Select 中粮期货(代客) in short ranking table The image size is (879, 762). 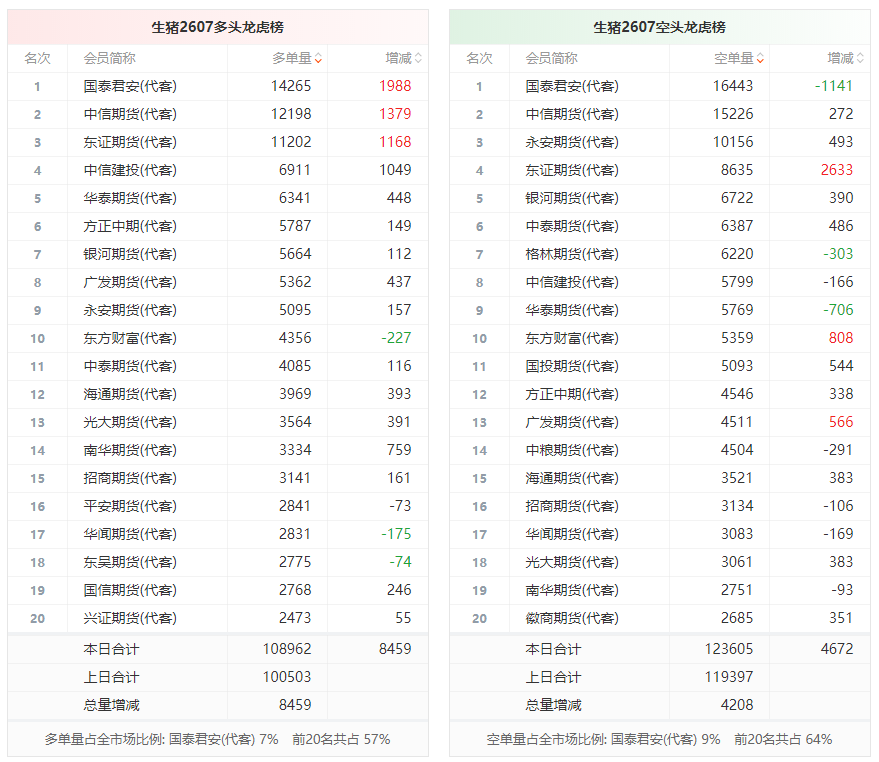572,450
